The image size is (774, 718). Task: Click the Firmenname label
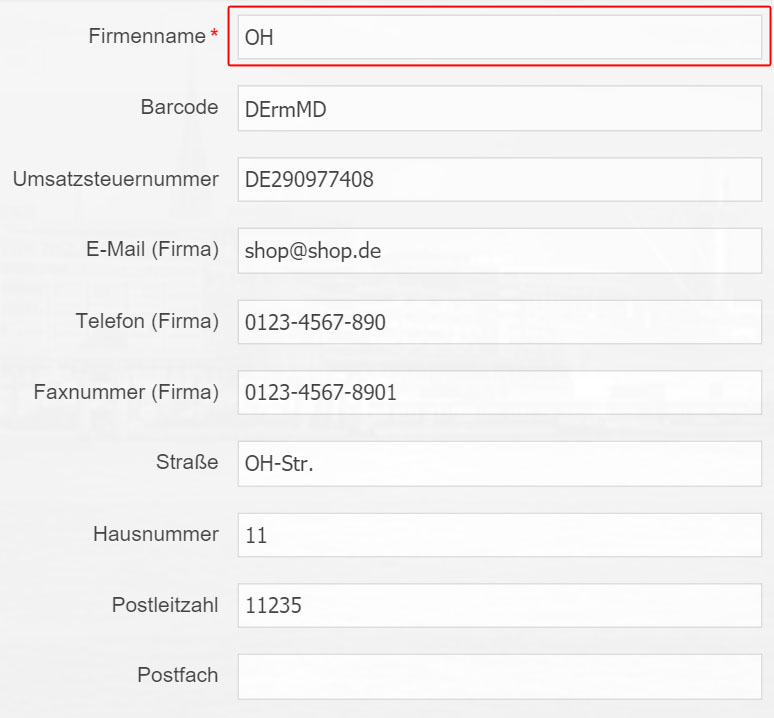[x=147, y=36]
